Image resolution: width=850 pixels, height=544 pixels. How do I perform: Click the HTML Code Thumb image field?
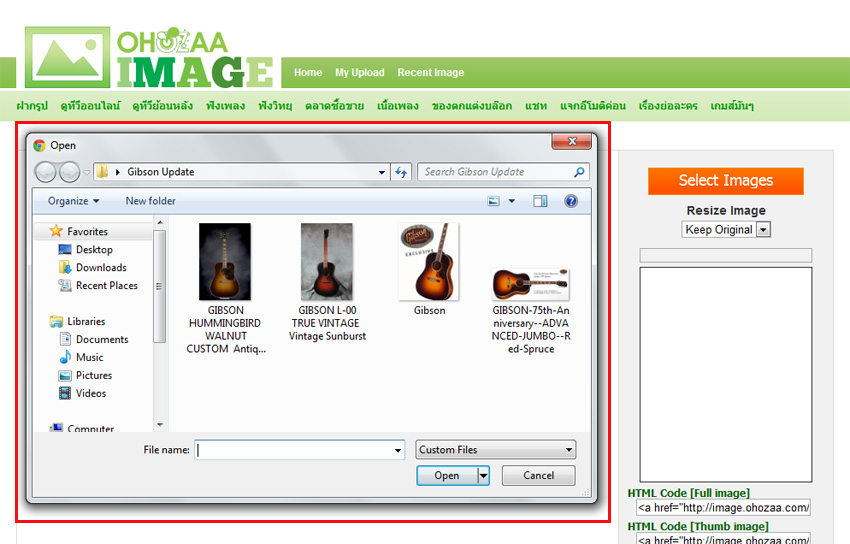point(724,539)
